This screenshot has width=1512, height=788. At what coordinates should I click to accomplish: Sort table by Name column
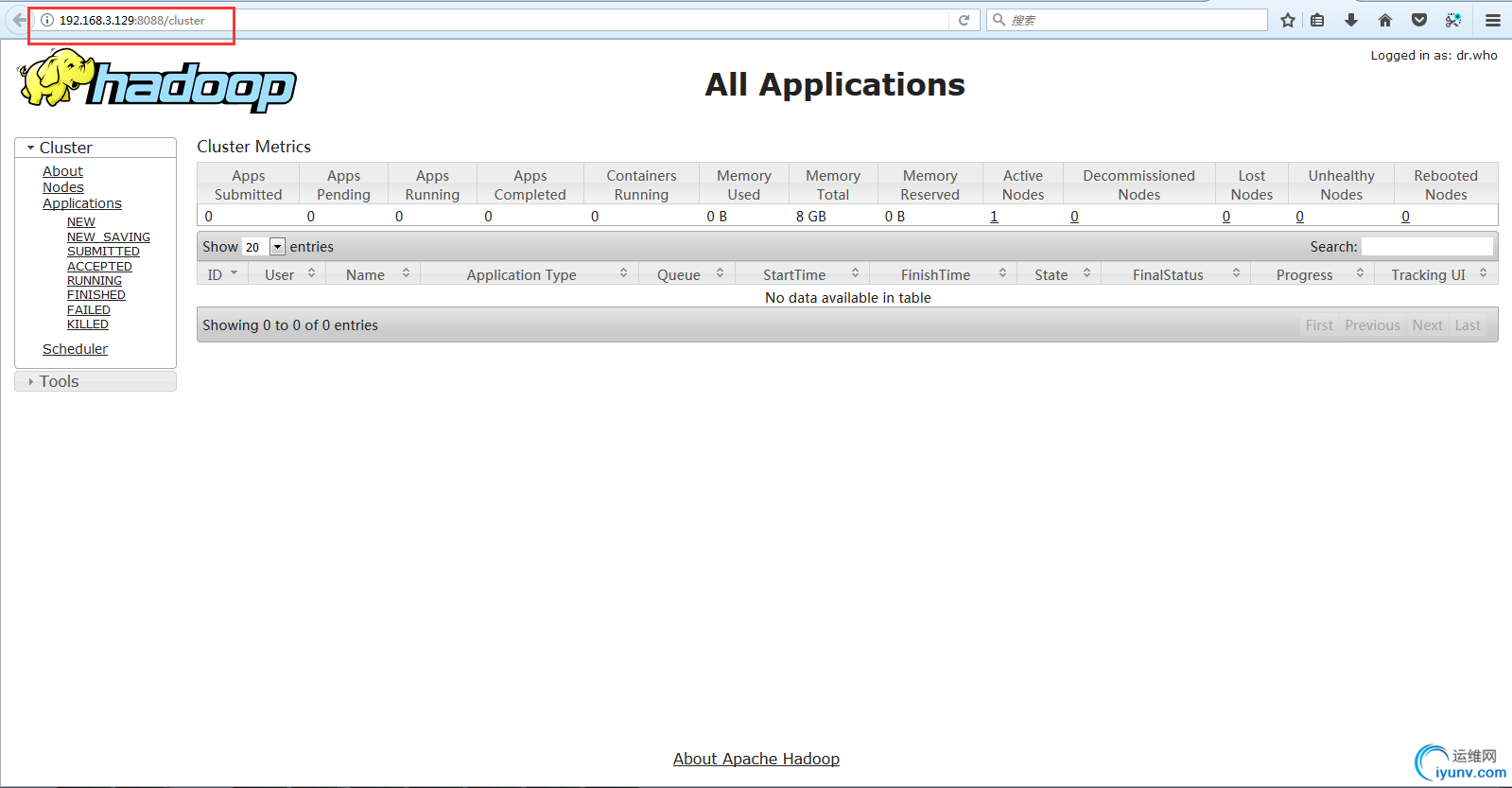[x=374, y=274]
